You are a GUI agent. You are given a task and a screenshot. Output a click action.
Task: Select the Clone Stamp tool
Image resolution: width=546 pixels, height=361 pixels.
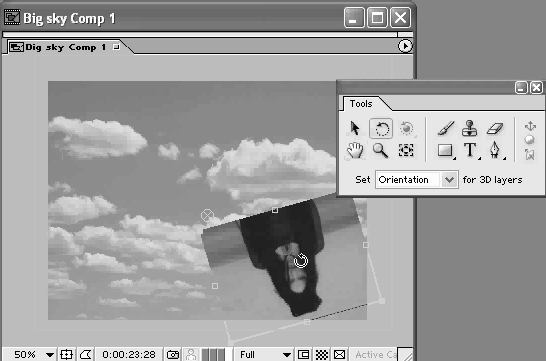coord(469,128)
